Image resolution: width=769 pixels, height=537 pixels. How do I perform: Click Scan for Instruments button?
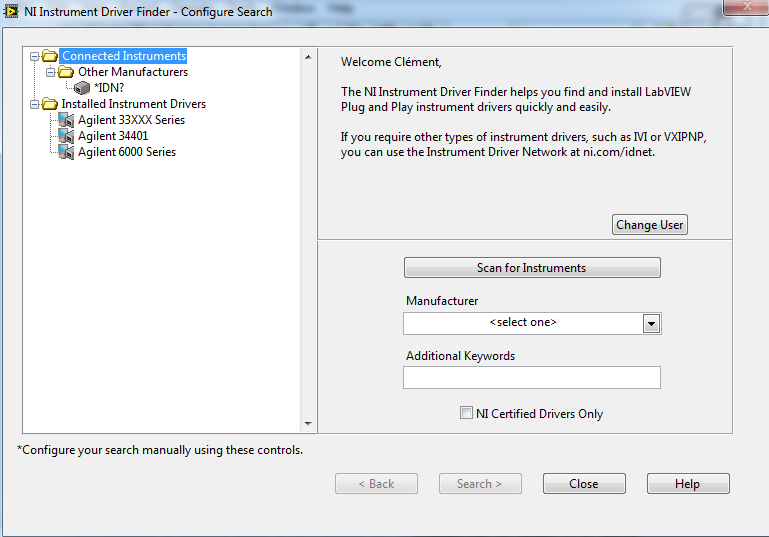tap(532, 268)
